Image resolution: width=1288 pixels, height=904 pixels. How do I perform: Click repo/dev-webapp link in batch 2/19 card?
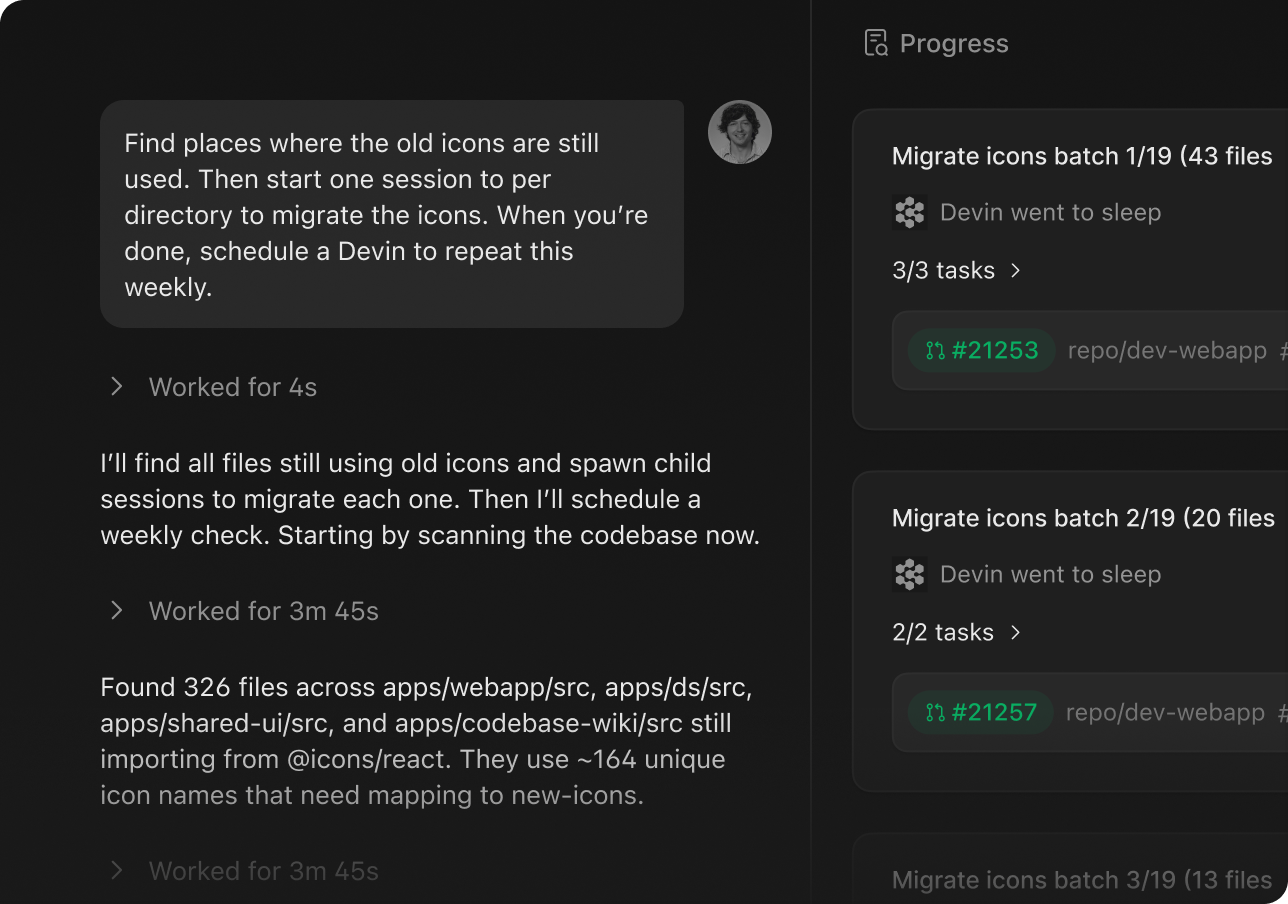tap(1165, 713)
